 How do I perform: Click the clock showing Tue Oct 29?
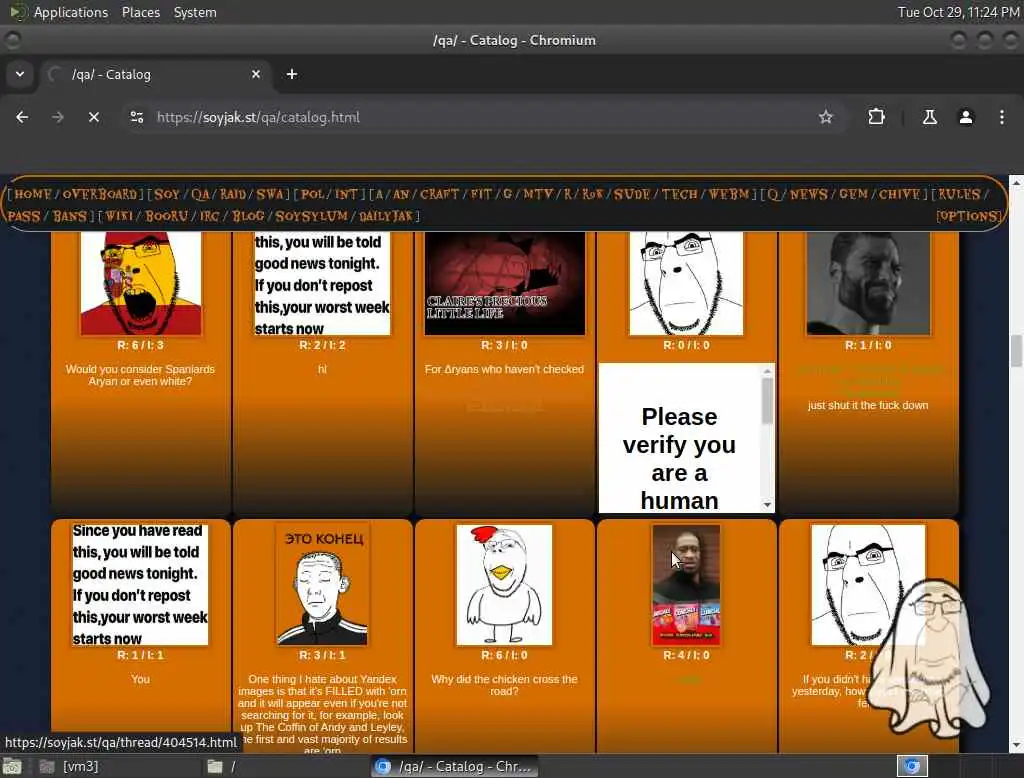[x=958, y=12]
